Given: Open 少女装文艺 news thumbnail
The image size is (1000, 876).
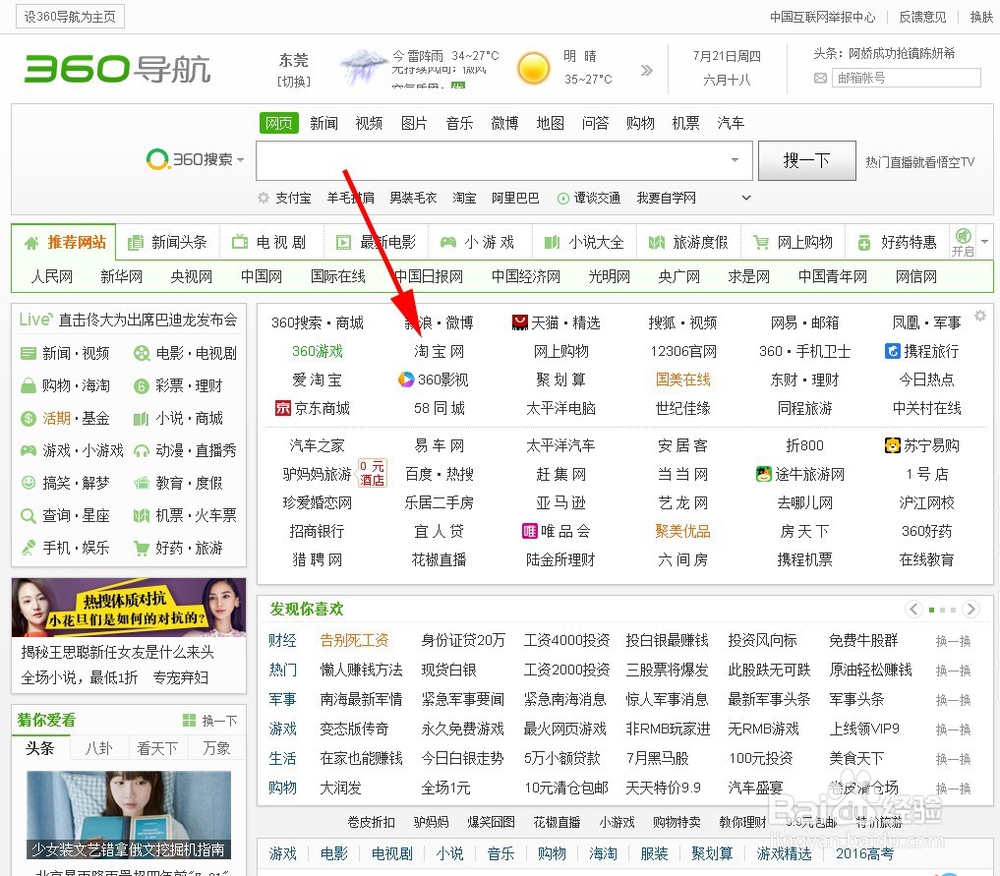Looking at the screenshot, I should pos(129,815).
